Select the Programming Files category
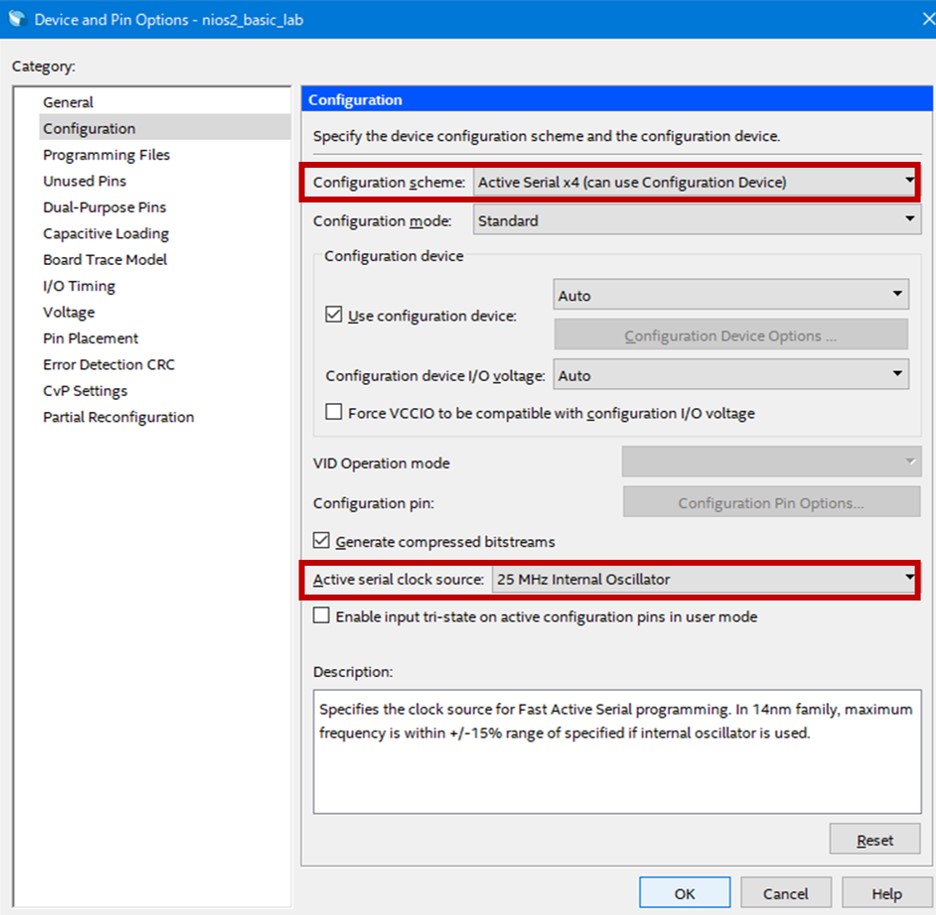The image size is (936, 915). click(106, 154)
